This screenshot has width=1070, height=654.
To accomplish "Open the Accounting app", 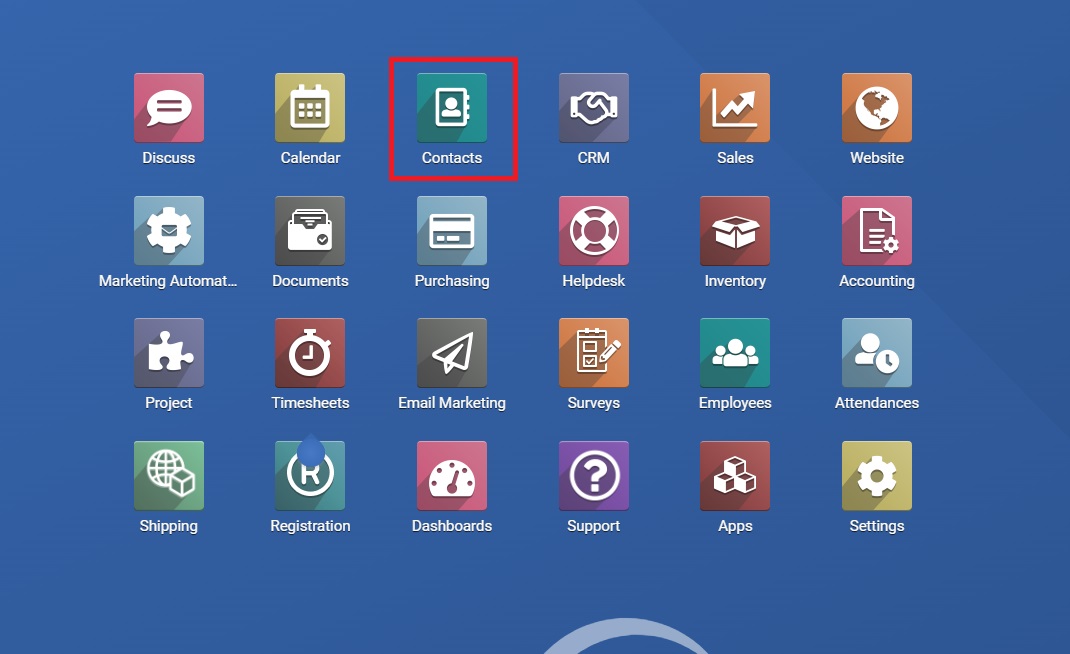I will (x=877, y=231).
